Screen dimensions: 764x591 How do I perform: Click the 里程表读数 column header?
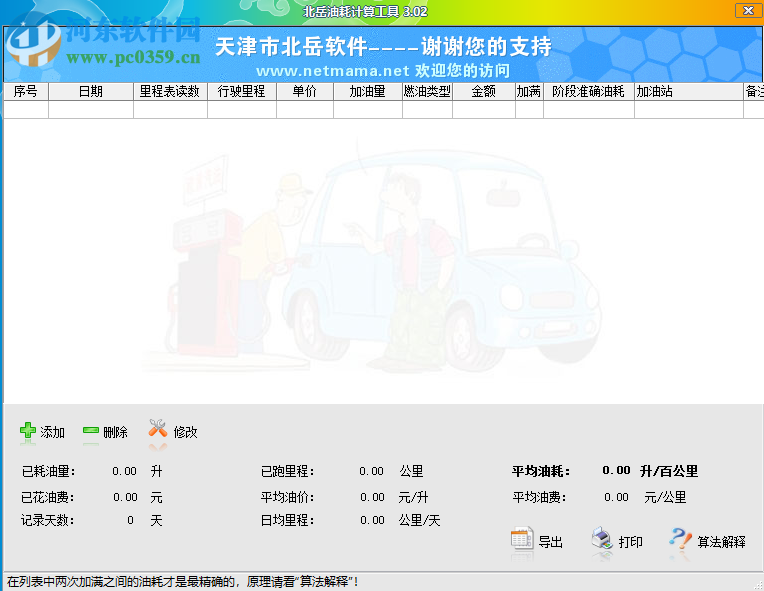pos(170,92)
